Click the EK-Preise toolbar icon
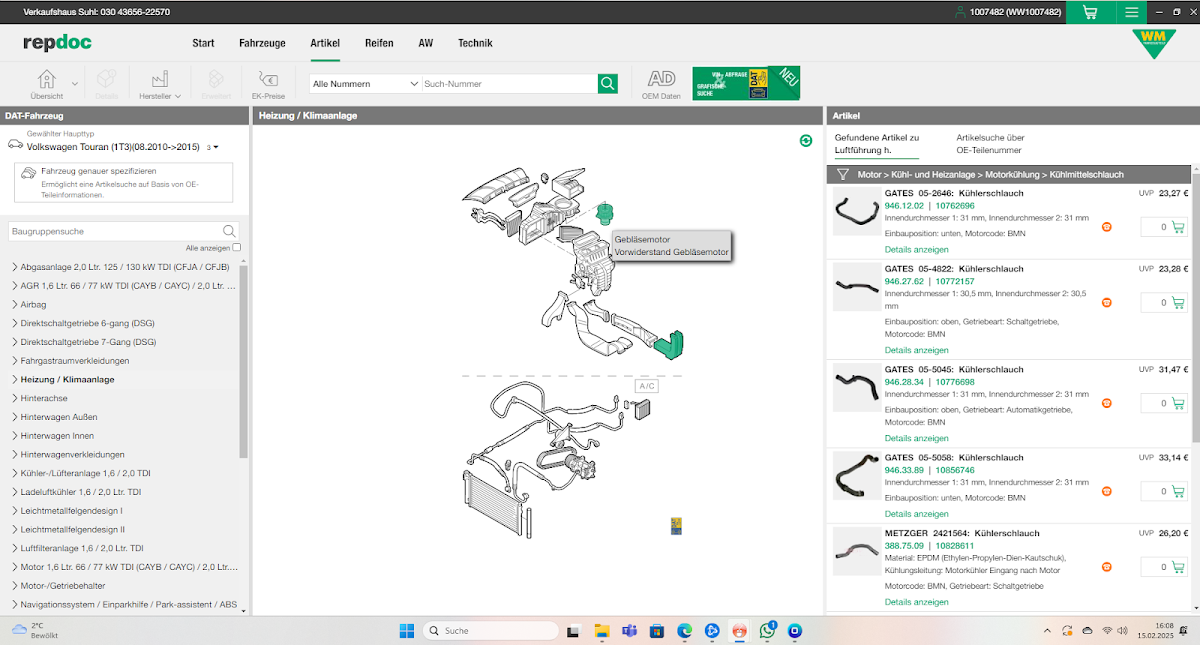1200x645 pixels. click(x=268, y=80)
